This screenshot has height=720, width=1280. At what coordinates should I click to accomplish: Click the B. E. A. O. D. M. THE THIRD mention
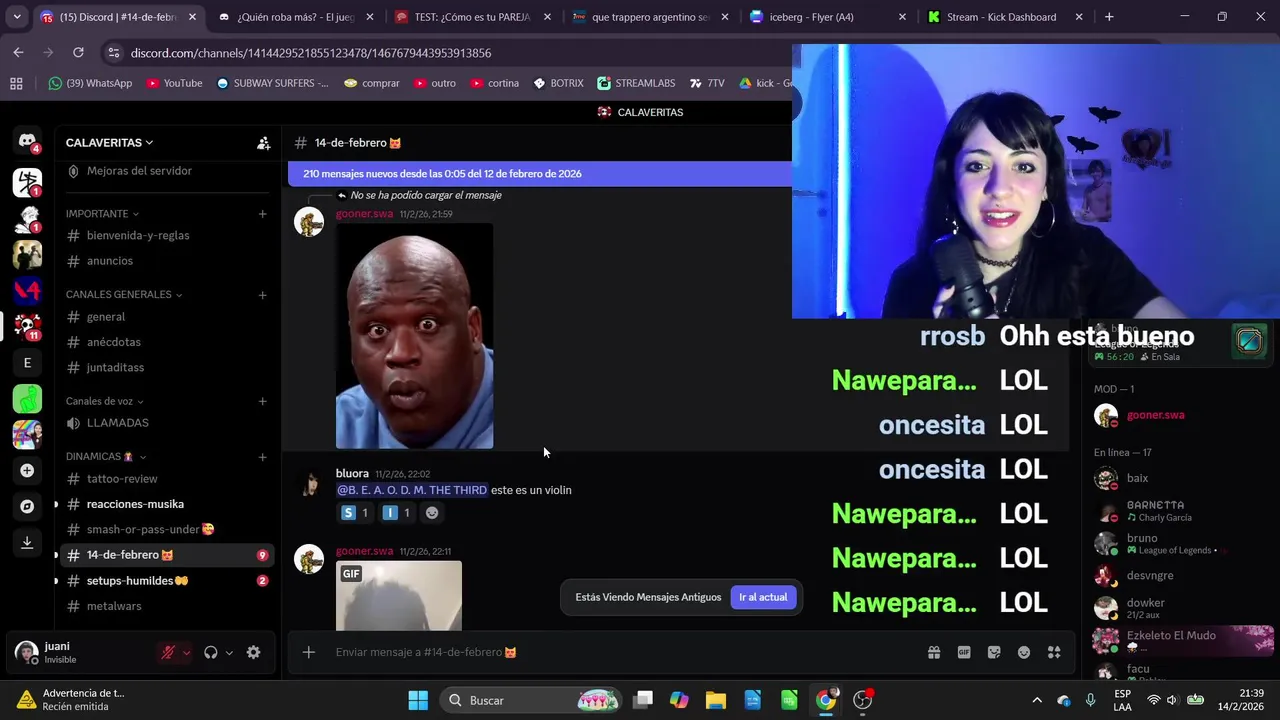[412, 490]
